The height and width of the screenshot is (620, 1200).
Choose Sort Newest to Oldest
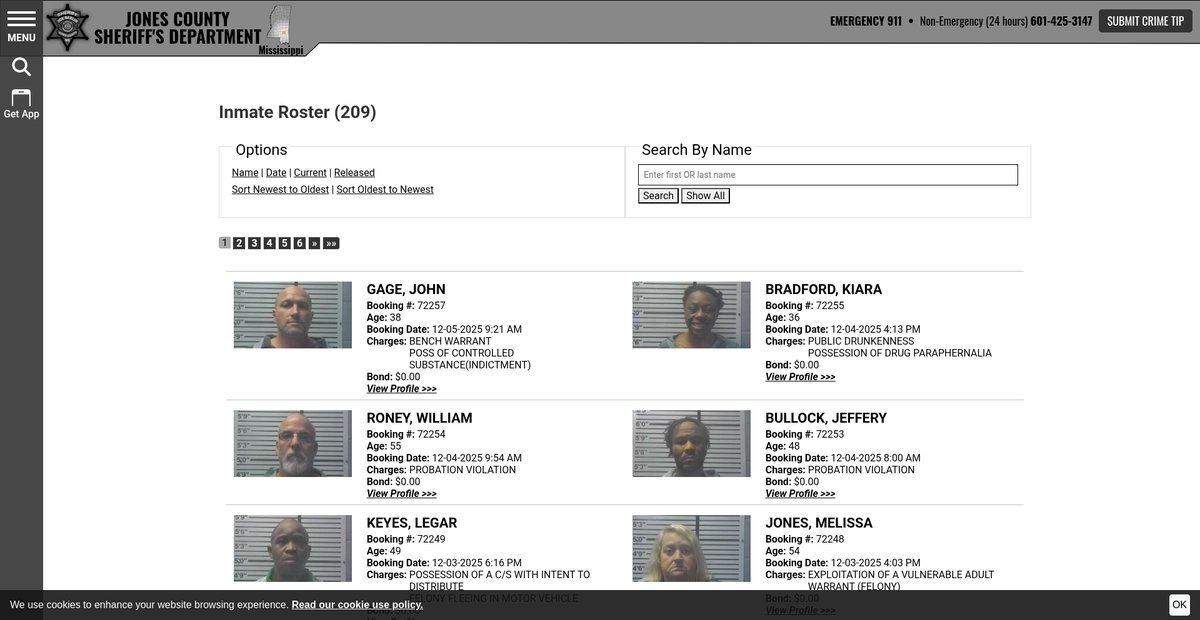point(280,190)
